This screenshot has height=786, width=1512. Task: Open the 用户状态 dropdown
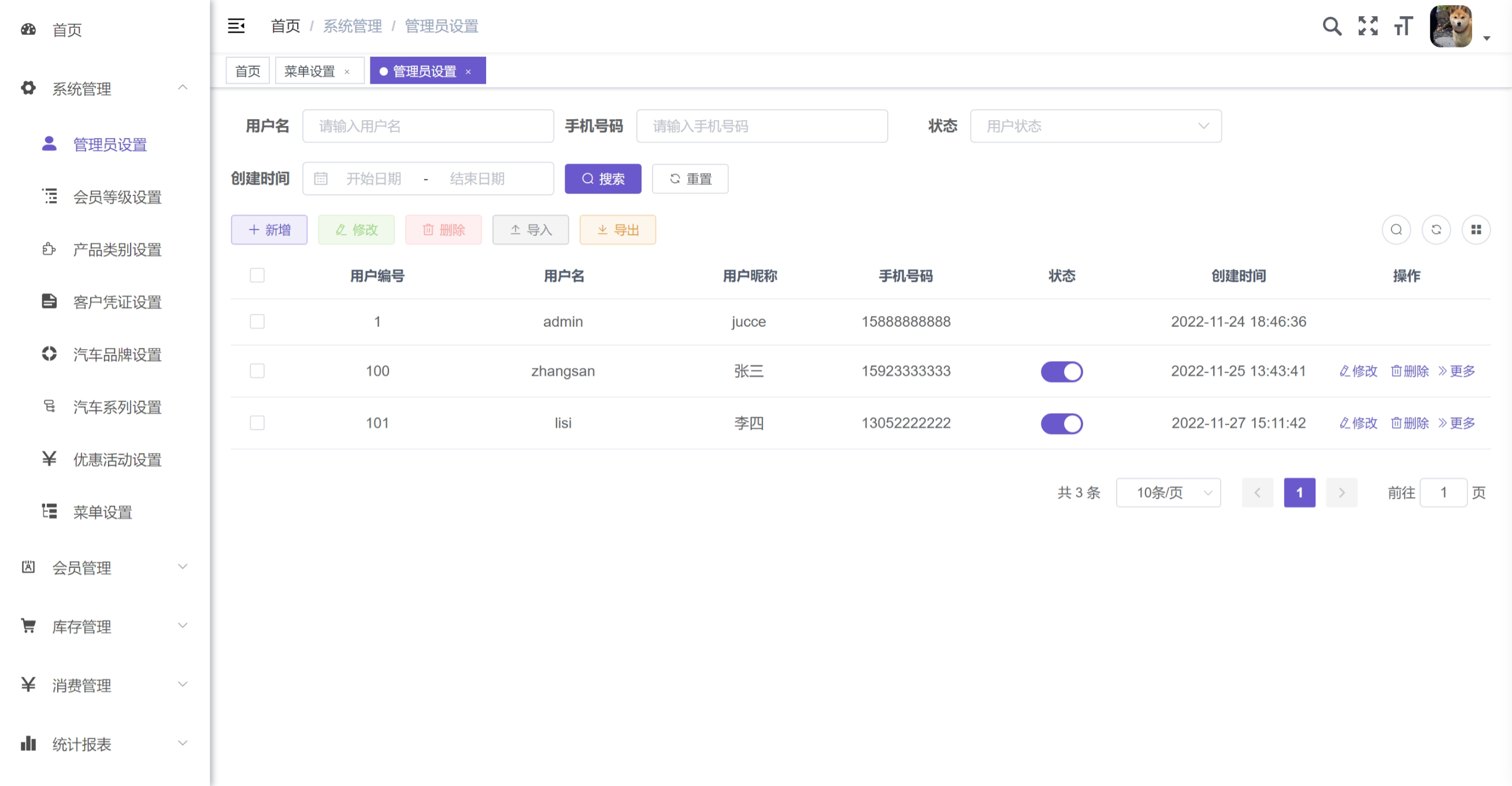point(1095,126)
